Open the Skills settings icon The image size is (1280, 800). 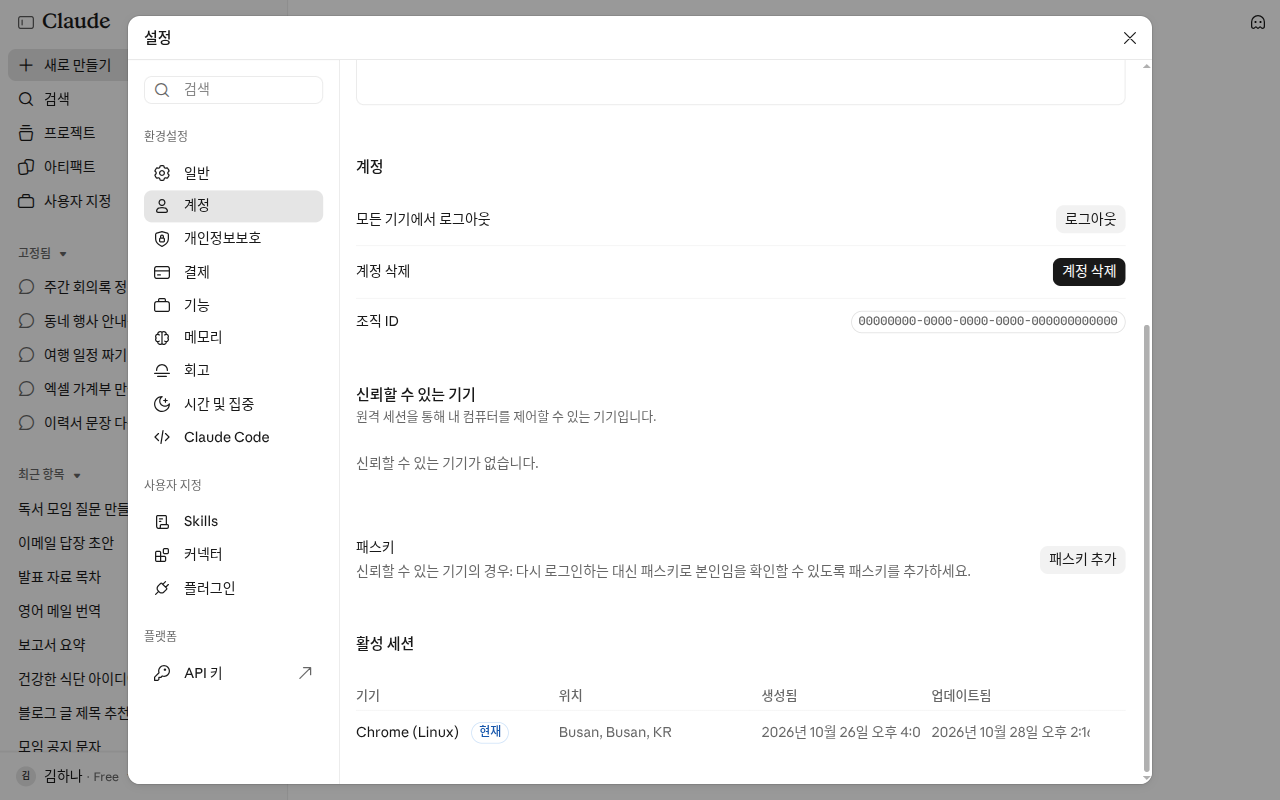point(162,522)
